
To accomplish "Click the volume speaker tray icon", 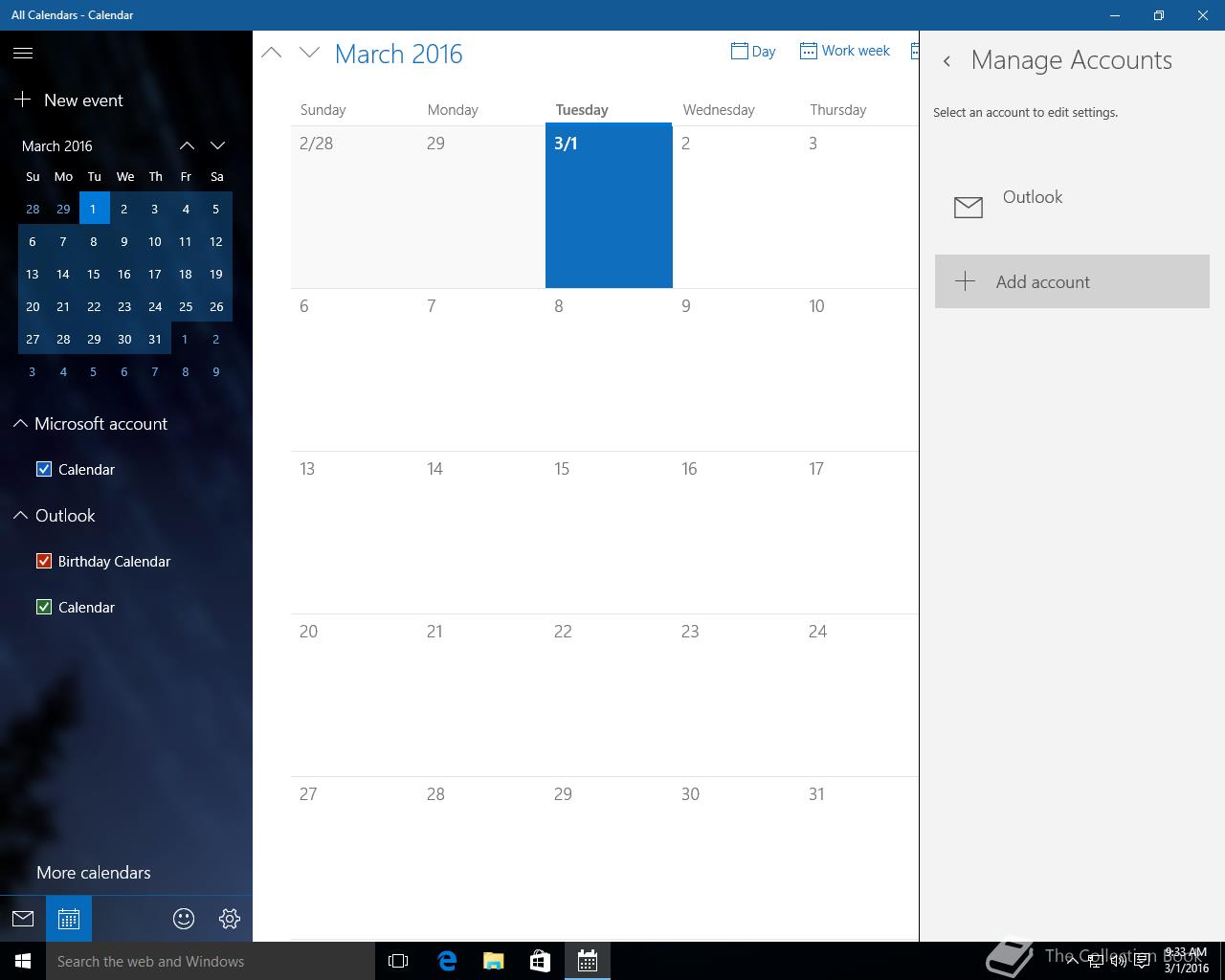I will click(1118, 961).
